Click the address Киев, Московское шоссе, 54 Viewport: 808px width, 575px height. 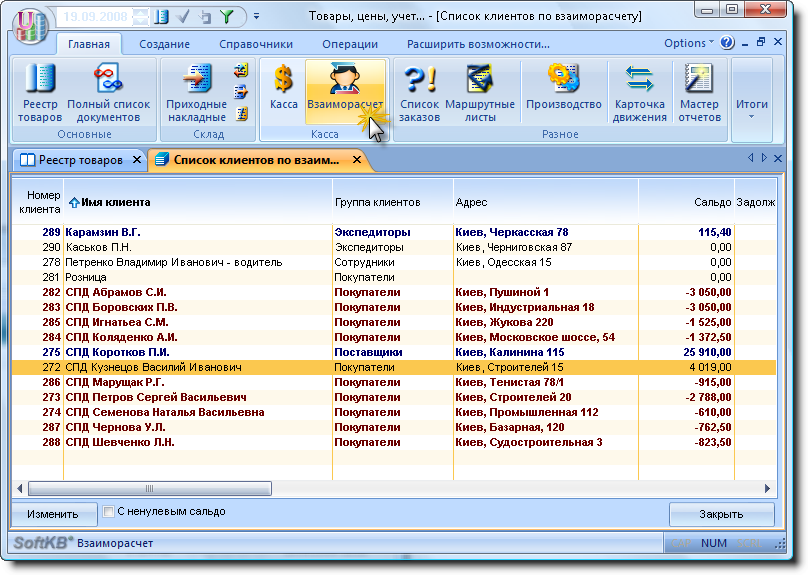[535, 337]
